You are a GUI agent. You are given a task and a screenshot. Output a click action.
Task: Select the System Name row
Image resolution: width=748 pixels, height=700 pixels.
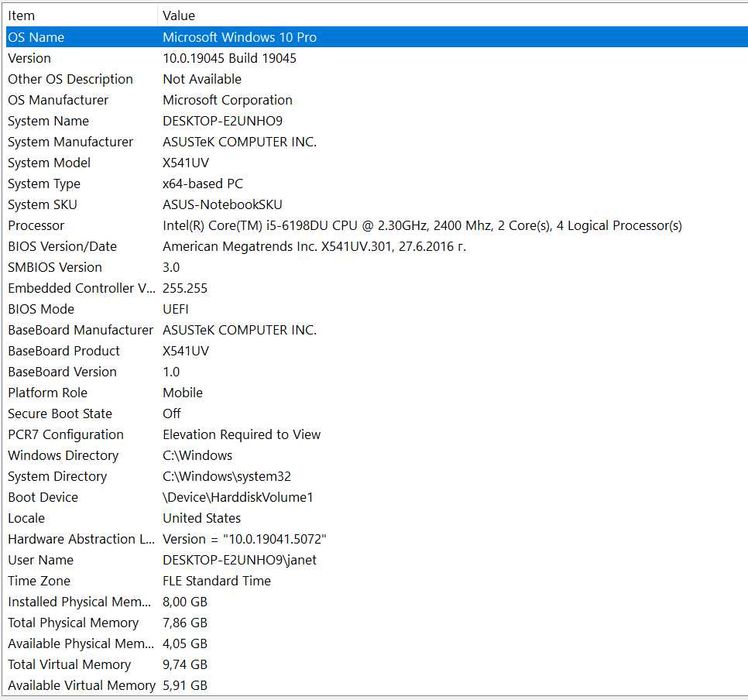(377, 121)
